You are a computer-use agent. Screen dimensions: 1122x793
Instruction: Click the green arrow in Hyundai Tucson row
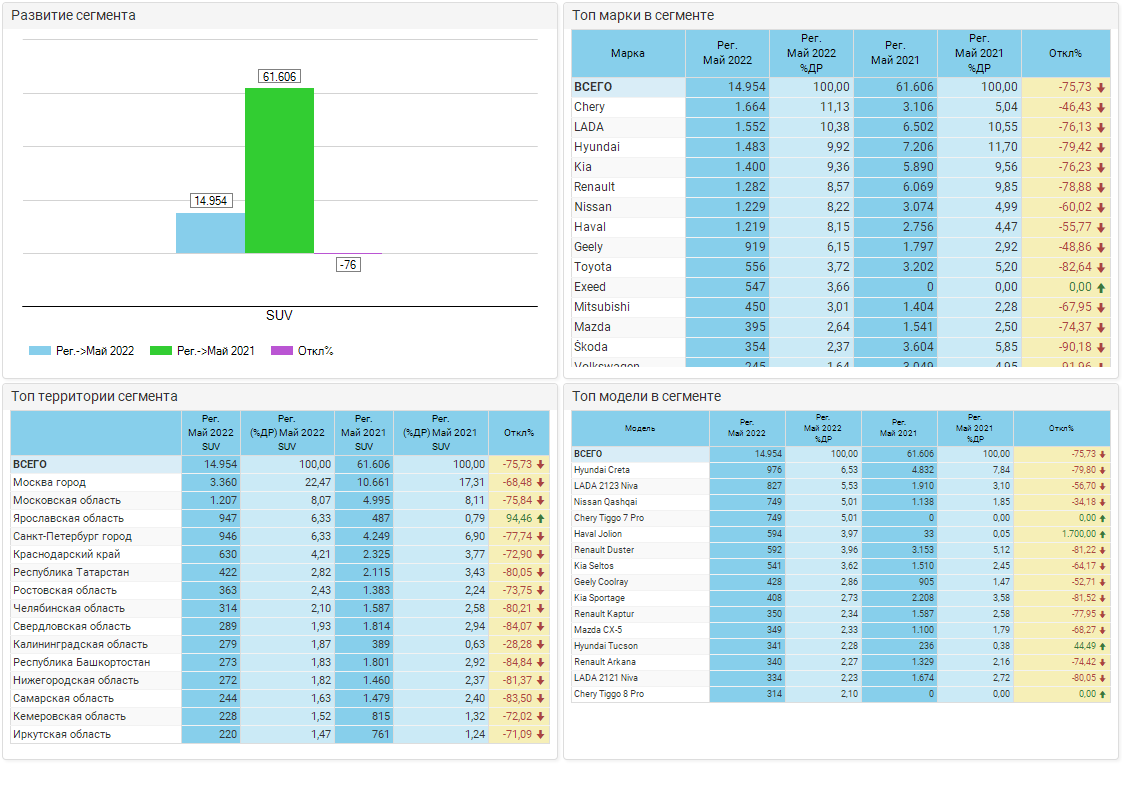point(1102,646)
